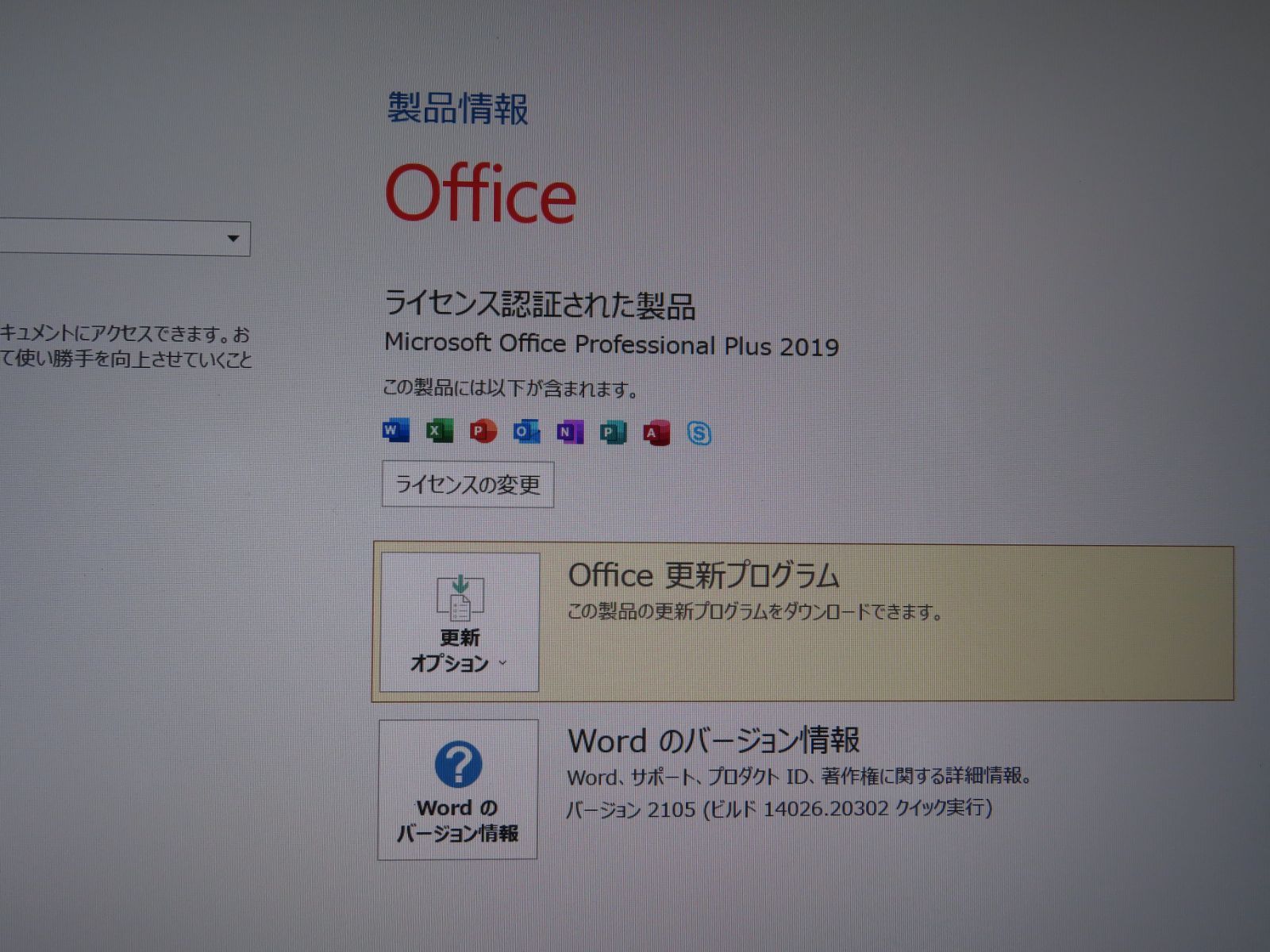This screenshot has height=952, width=1270.
Task: Click the Office logo text
Action: [x=481, y=194]
